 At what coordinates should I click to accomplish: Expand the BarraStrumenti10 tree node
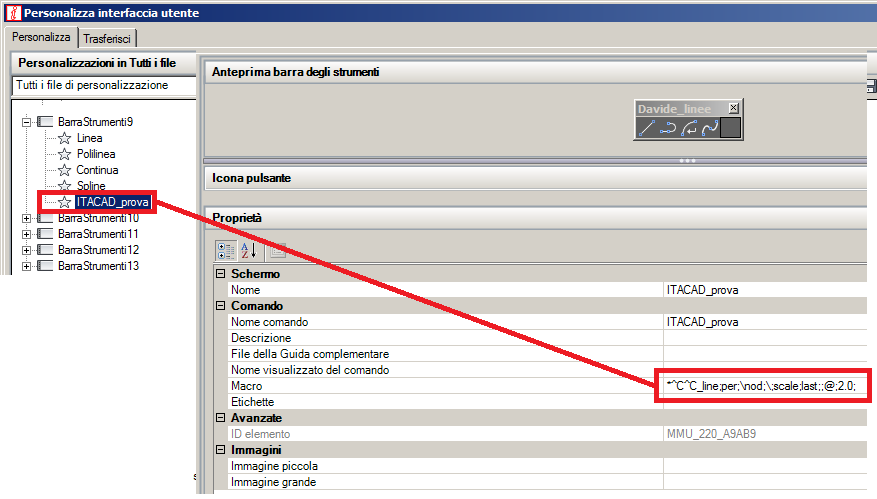pyautogui.click(x=26, y=218)
